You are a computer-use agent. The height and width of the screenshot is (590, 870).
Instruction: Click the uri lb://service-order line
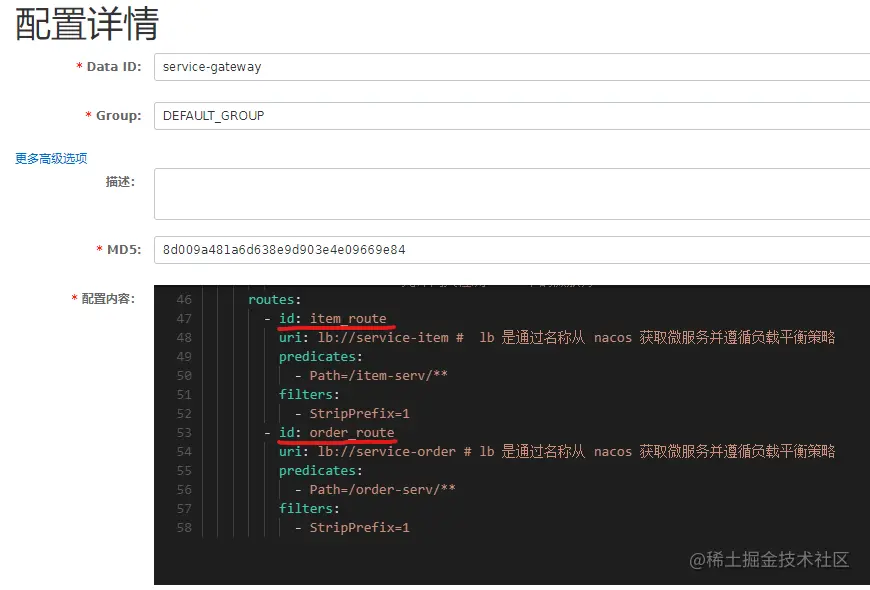(x=557, y=451)
